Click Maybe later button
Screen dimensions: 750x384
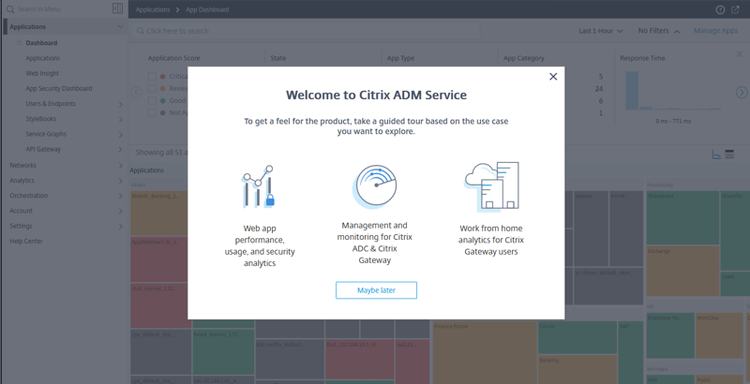coord(376,290)
